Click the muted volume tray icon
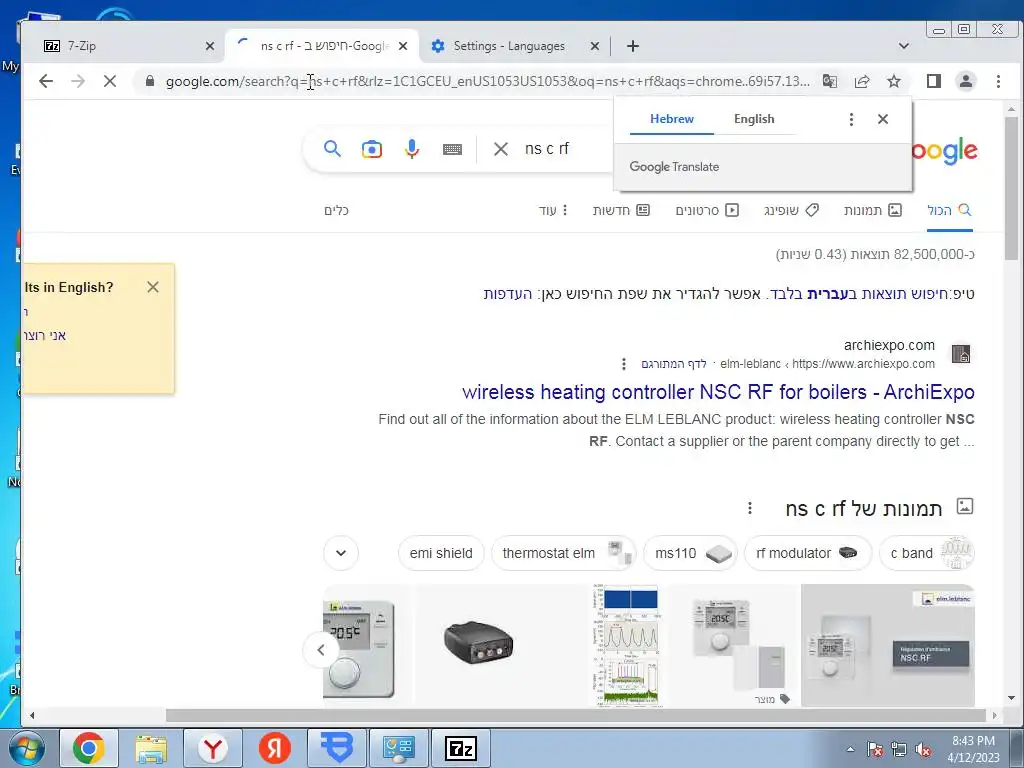This screenshot has height=768, width=1024. point(923,750)
